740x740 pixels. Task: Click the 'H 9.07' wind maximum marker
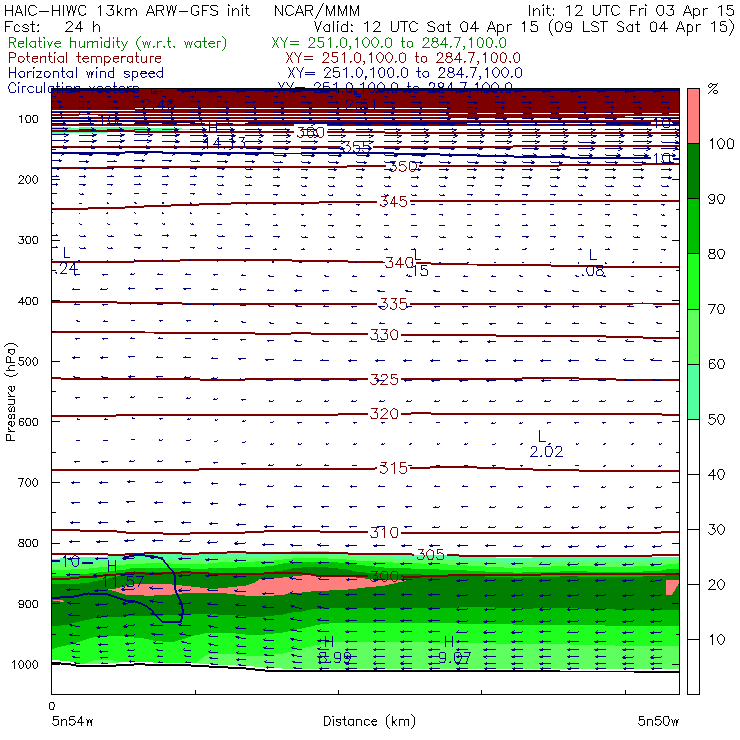click(454, 649)
